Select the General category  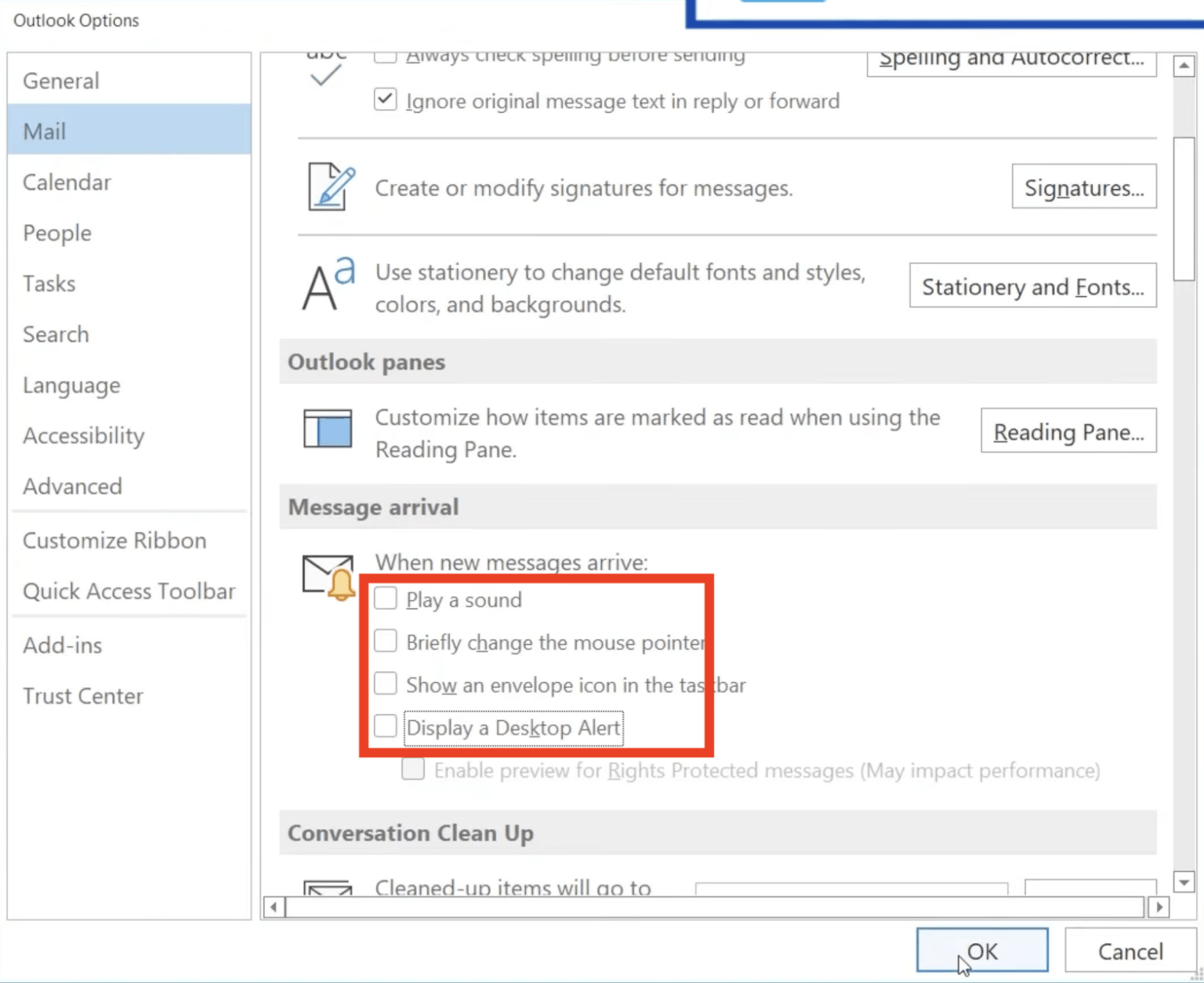point(60,80)
